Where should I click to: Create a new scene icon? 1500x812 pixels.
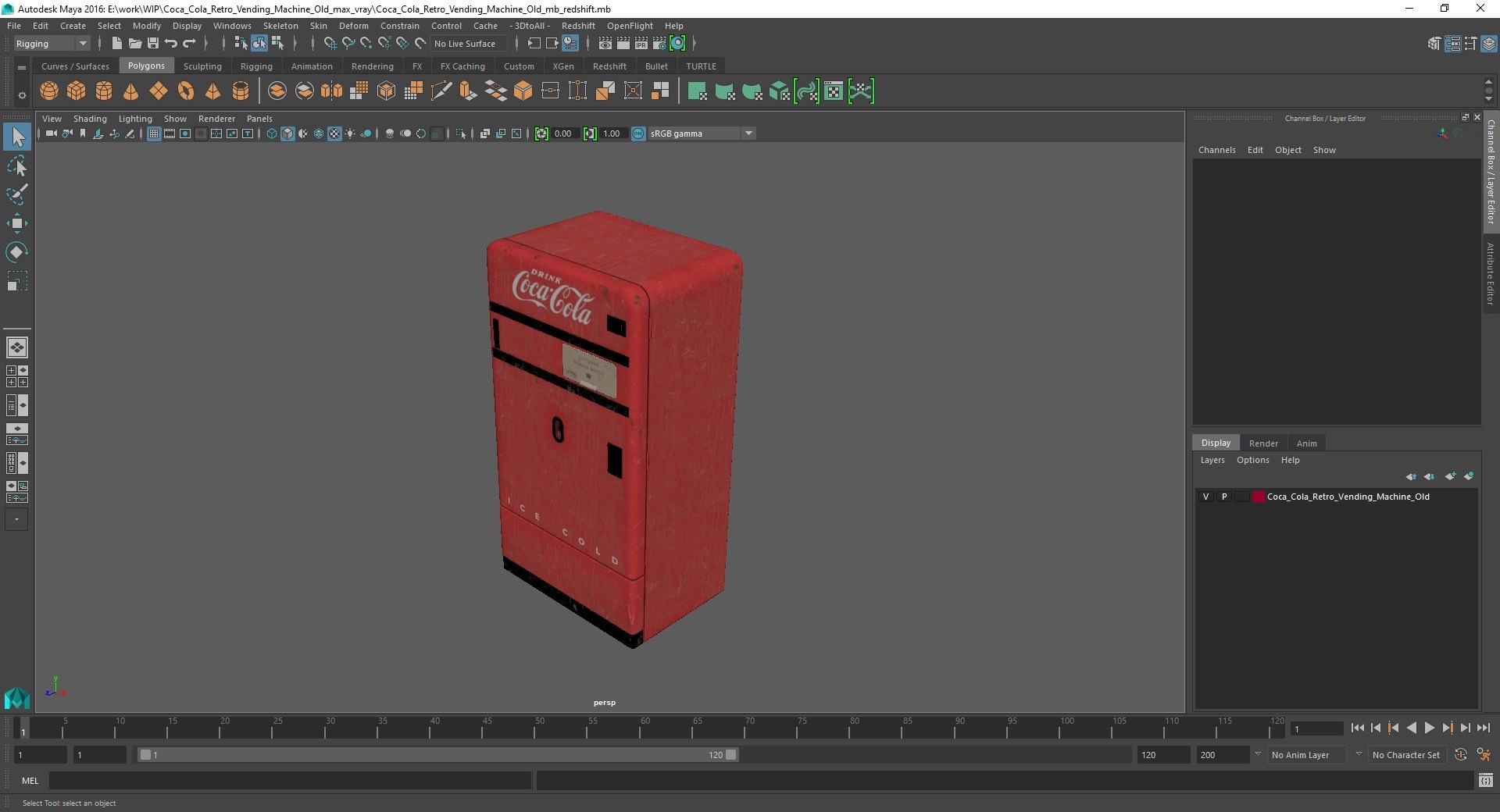pyautogui.click(x=116, y=44)
